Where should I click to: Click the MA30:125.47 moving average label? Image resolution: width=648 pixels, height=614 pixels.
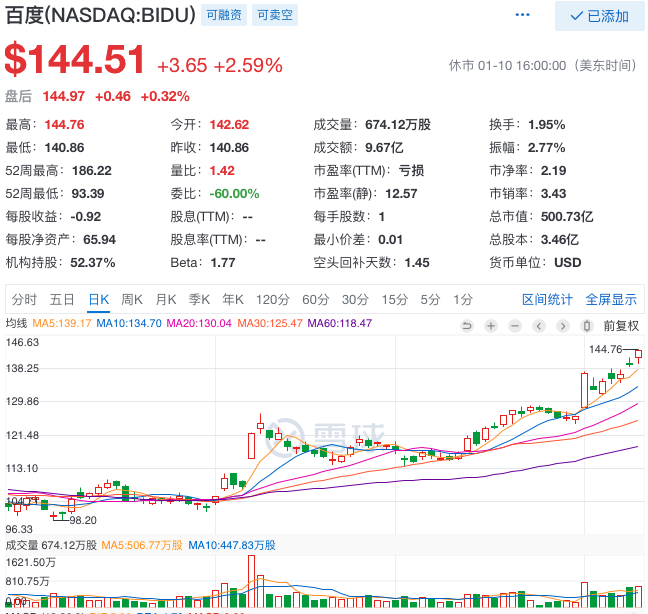(x=270, y=323)
